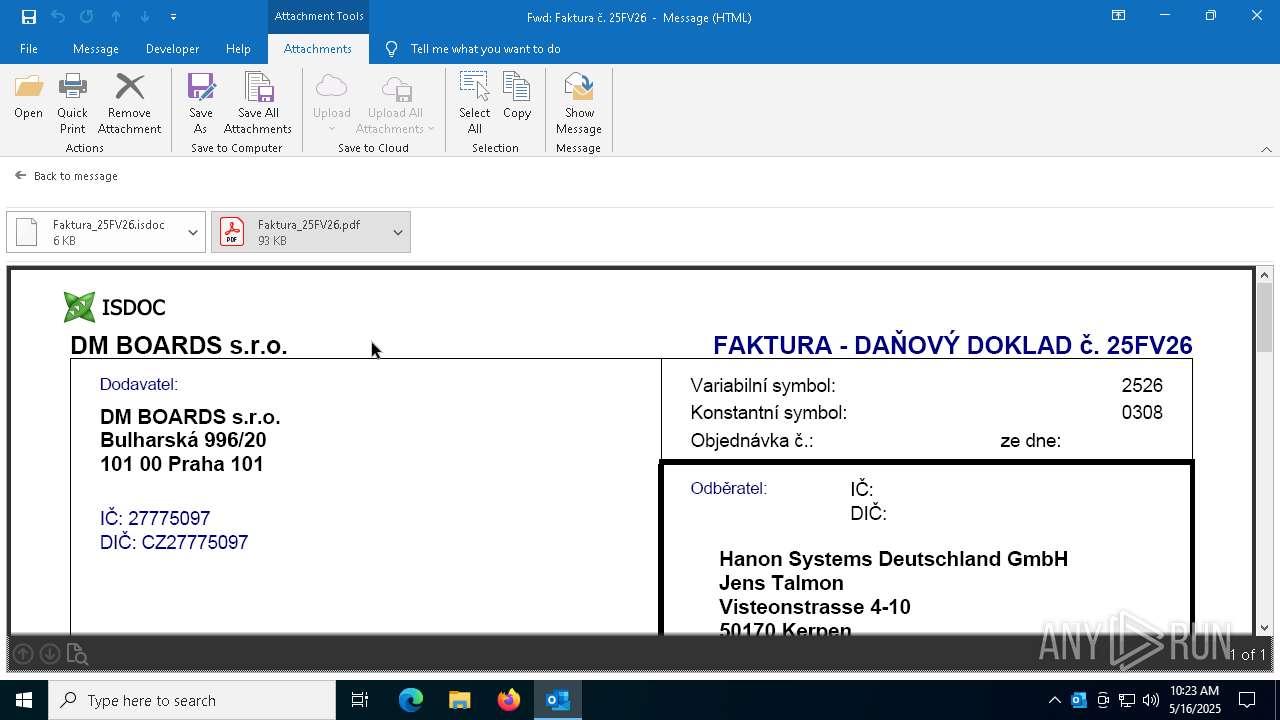Click Save All Attachments
This screenshot has height=720, width=1280.
258,102
